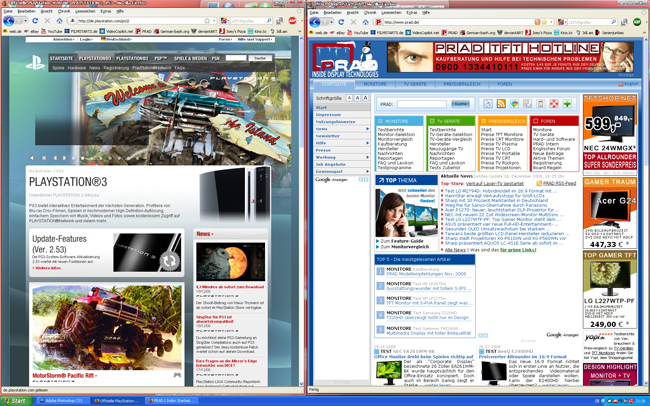650x406 pixels.
Task: Select PLAYSTATION®2 tab on PlayStation site
Action: click(x=132, y=58)
